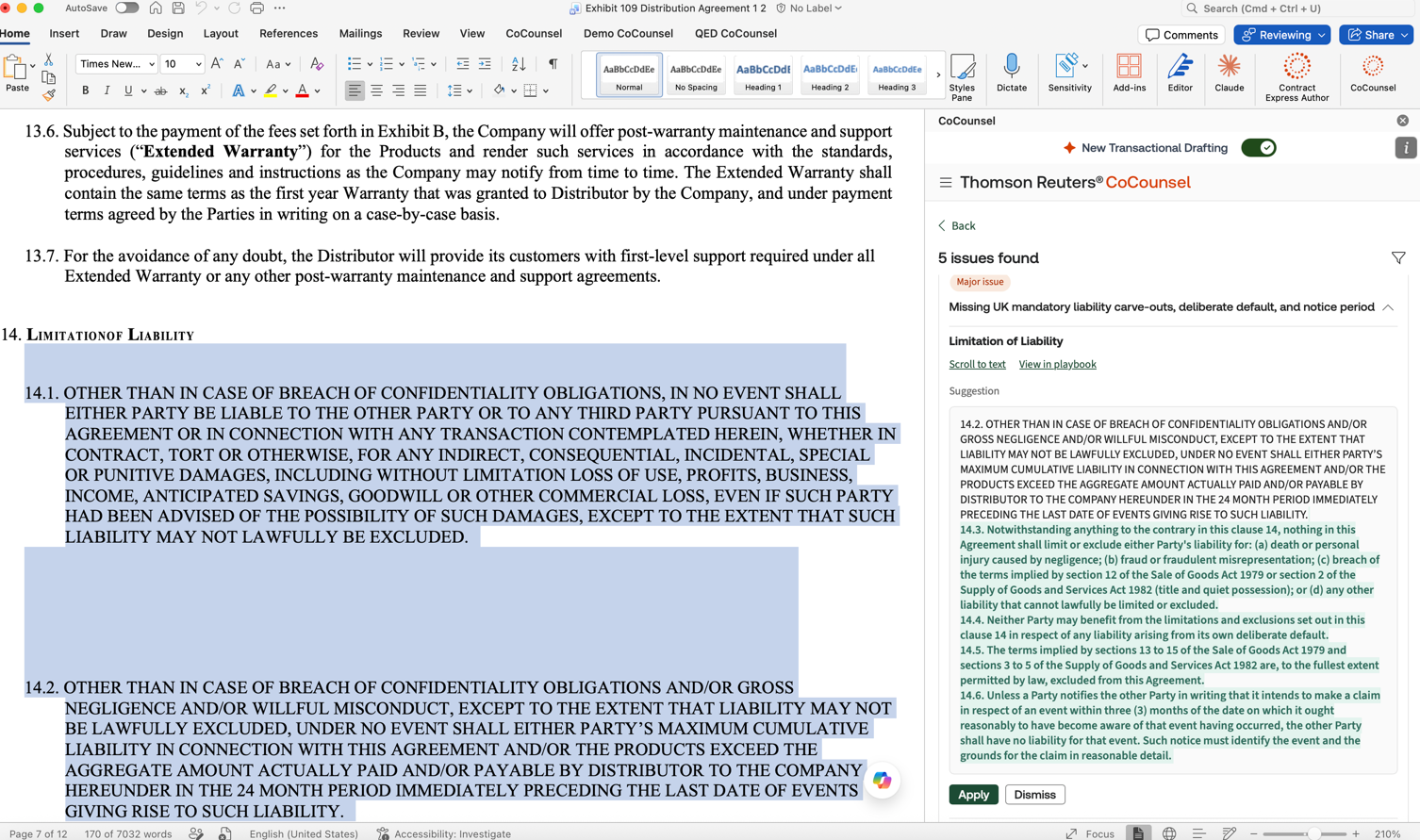Toggle bold formatting button
1420x840 pixels.
click(85, 91)
